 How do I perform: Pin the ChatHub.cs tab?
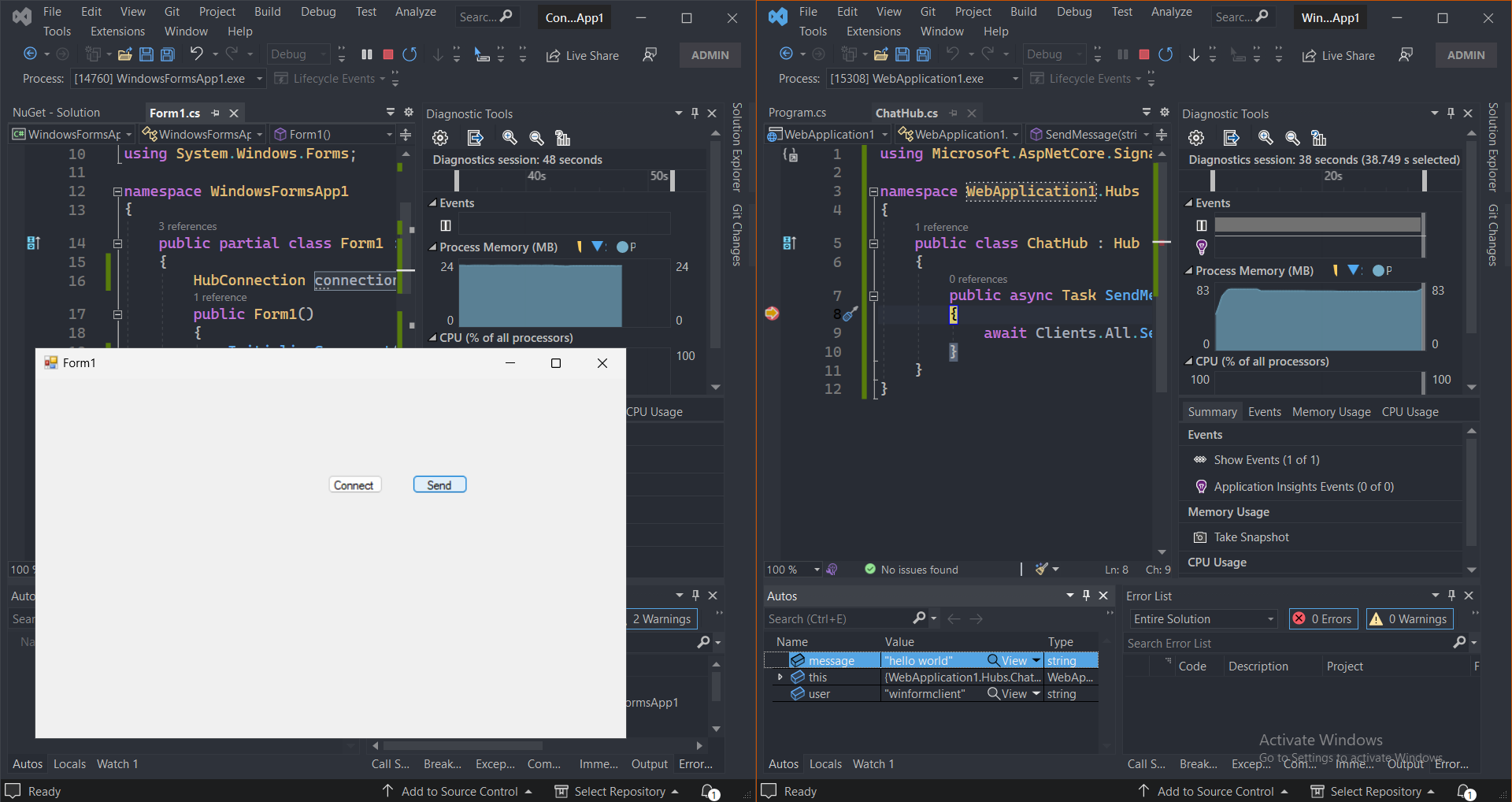pyautogui.click(x=954, y=113)
